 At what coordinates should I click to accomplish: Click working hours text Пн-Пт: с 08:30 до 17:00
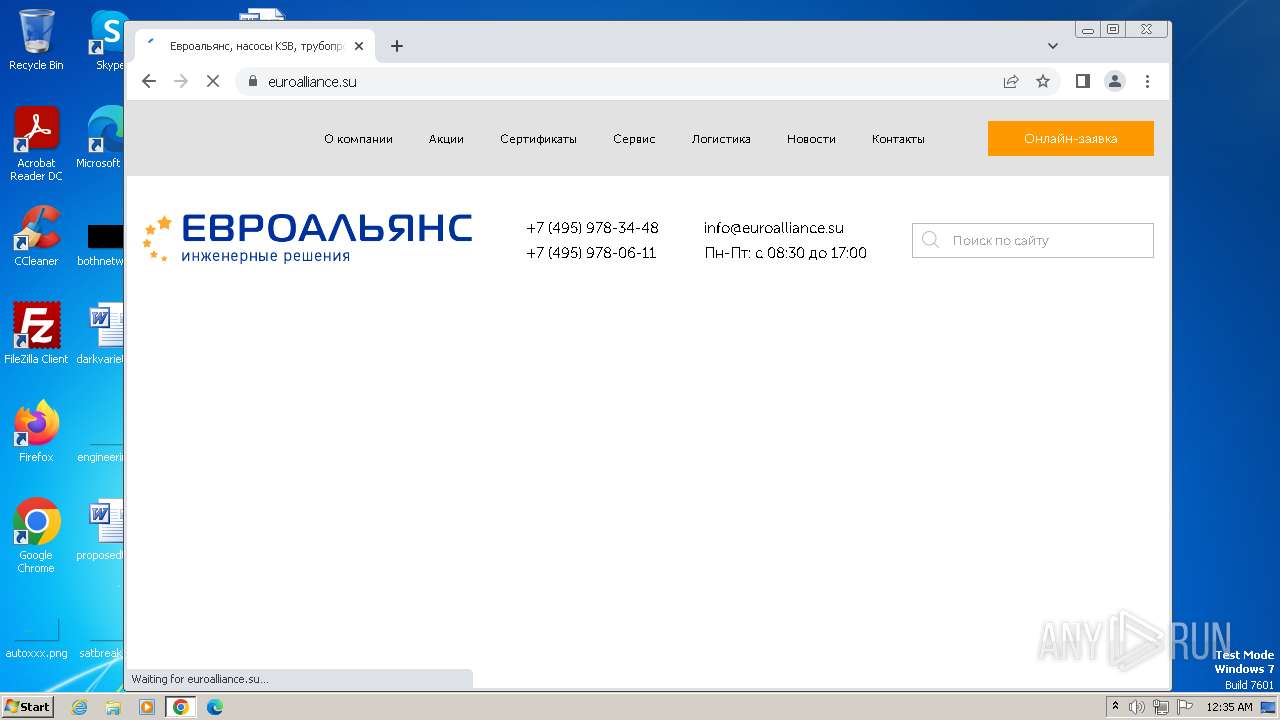coord(786,253)
